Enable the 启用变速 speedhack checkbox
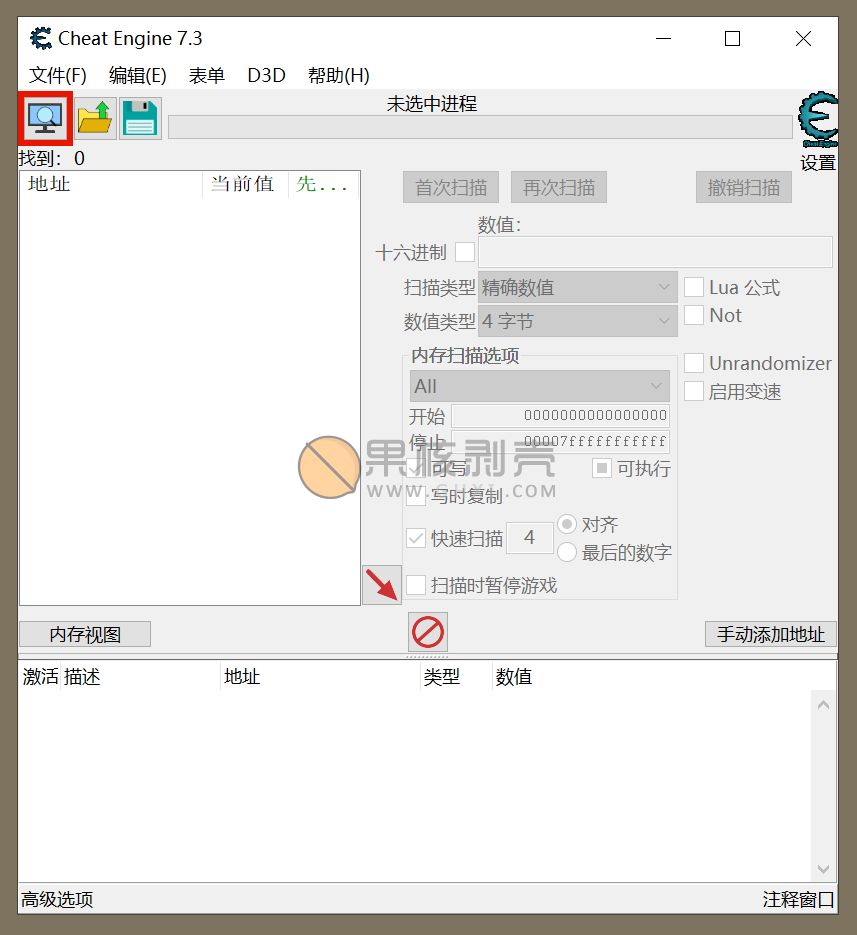Viewport: 857px width, 935px height. [694, 391]
